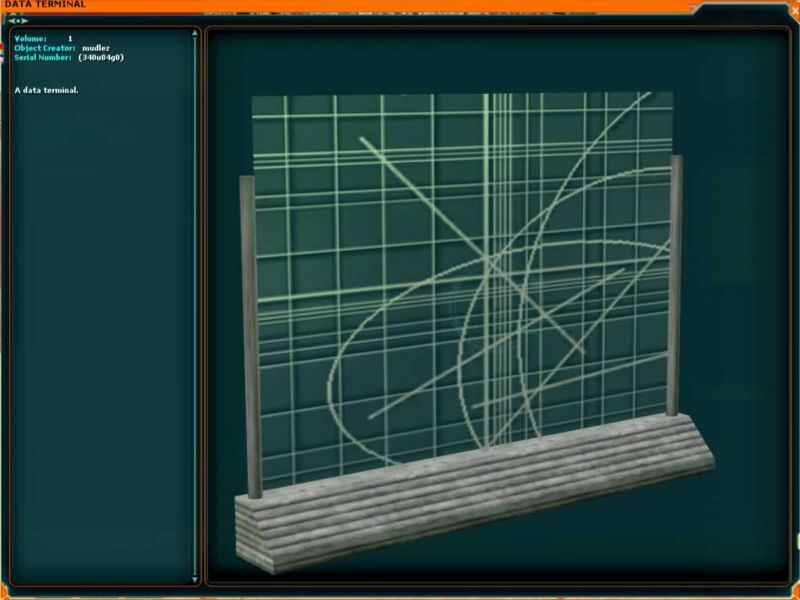Click the colored strip at the window's left edge
Screen dimensions: 800x600
point(3,50)
